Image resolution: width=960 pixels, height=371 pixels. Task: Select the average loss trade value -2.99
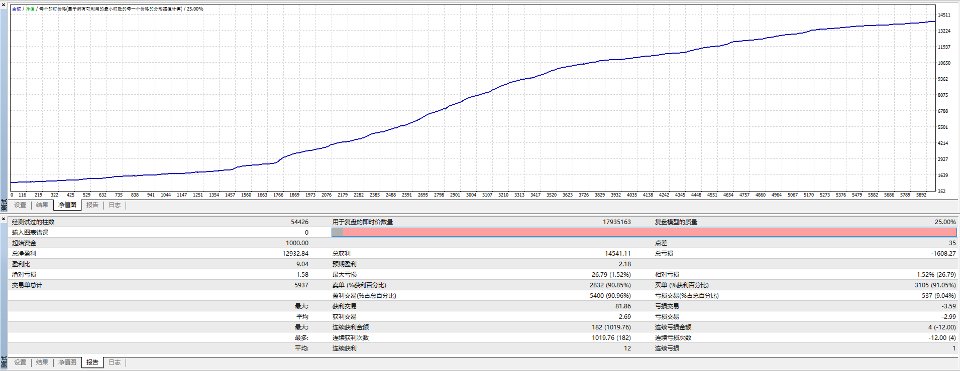pyautogui.click(x=948, y=317)
